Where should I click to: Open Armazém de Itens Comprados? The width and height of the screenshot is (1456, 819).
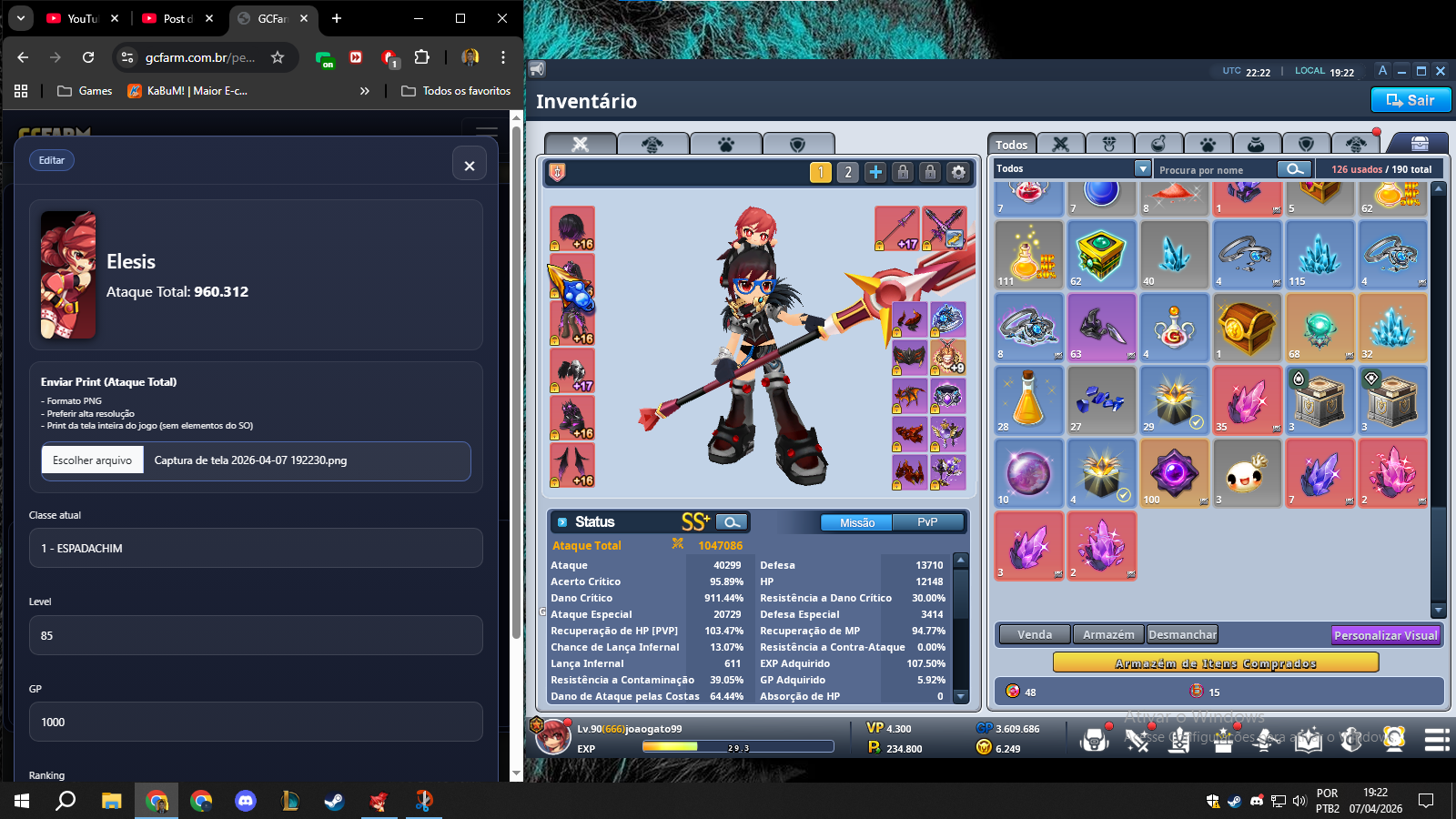(x=1216, y=663)
